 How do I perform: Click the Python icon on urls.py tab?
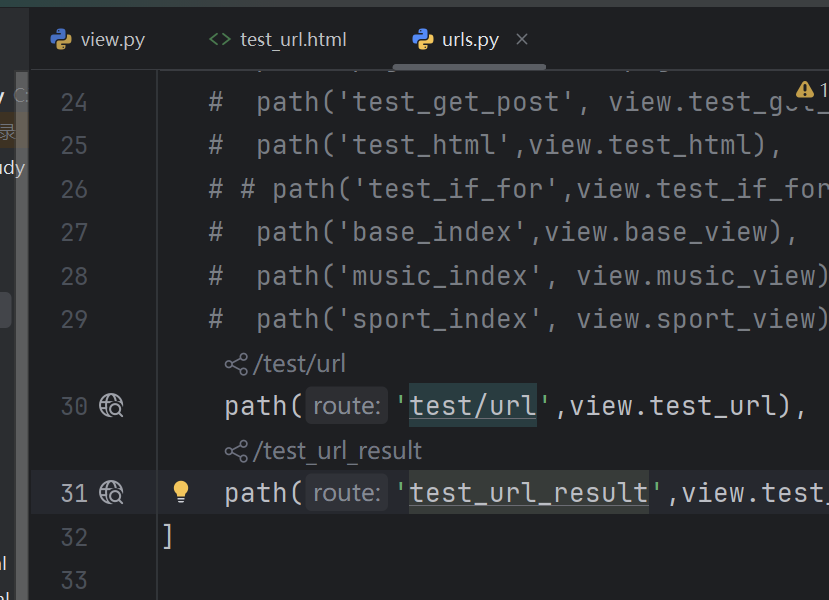click(422, 40)
